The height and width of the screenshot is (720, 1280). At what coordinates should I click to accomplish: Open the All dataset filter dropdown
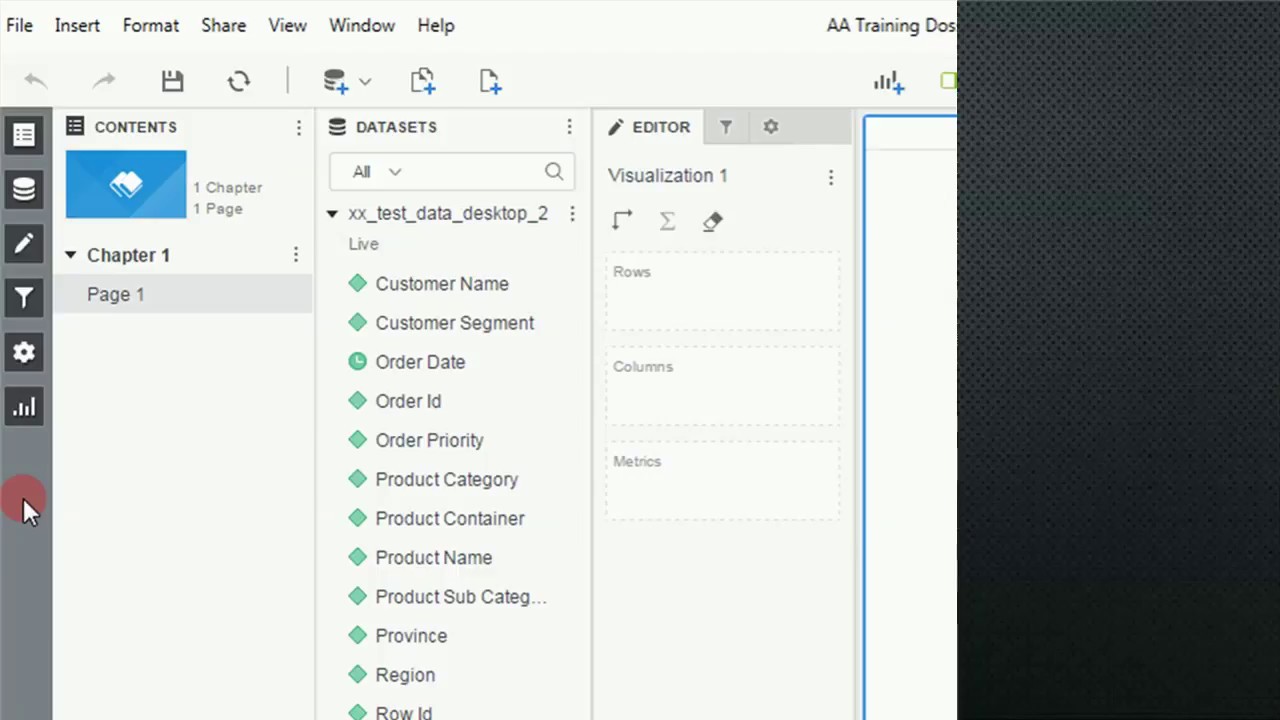point(377,172)
